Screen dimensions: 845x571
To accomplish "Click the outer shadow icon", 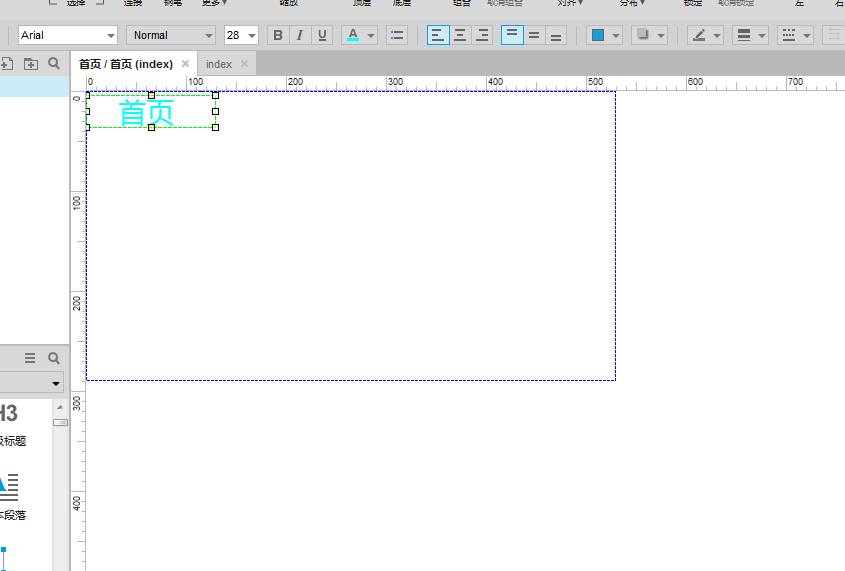I will point(642,35).
